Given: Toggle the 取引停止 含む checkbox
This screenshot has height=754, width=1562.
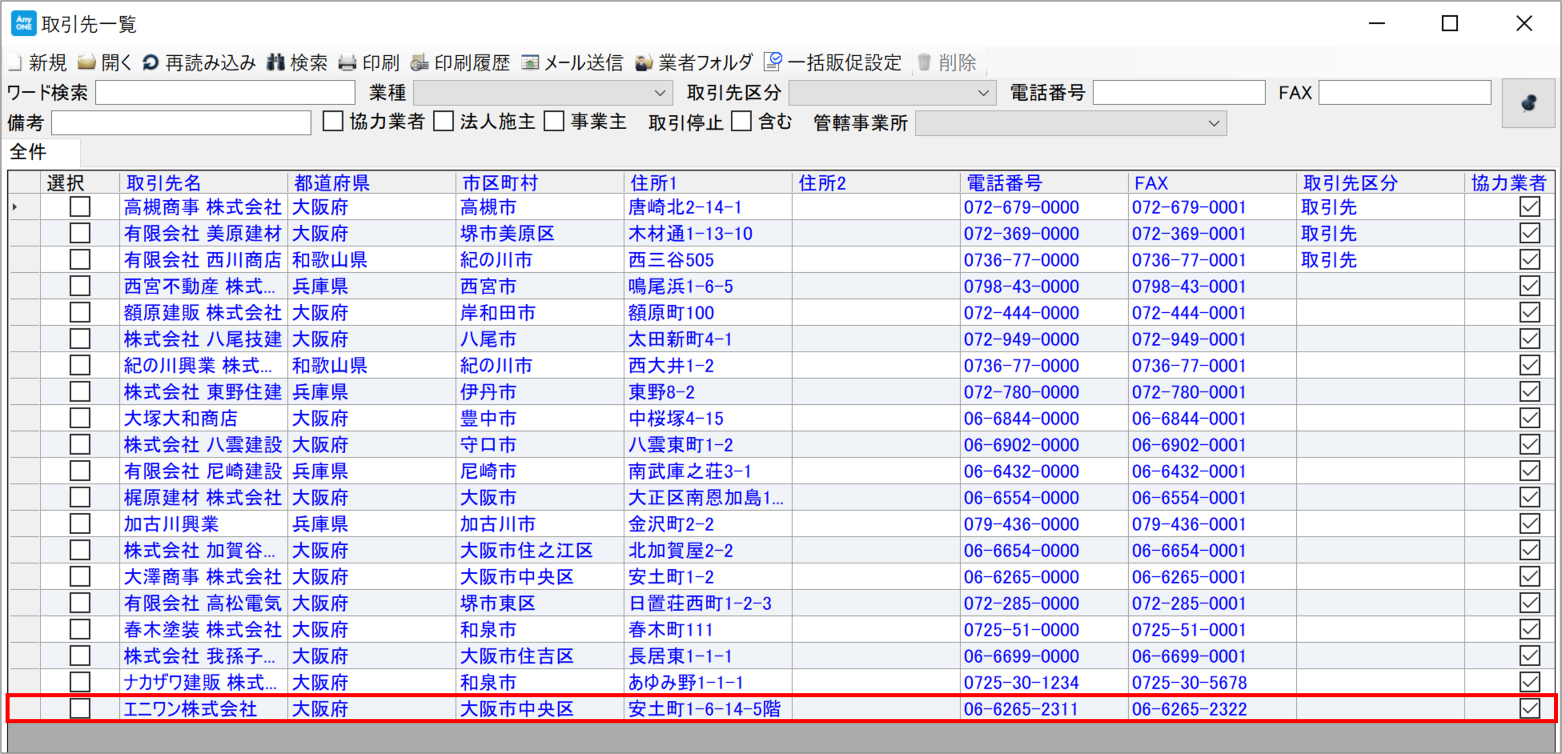Looking at the screenshot, I should [742, 122].
